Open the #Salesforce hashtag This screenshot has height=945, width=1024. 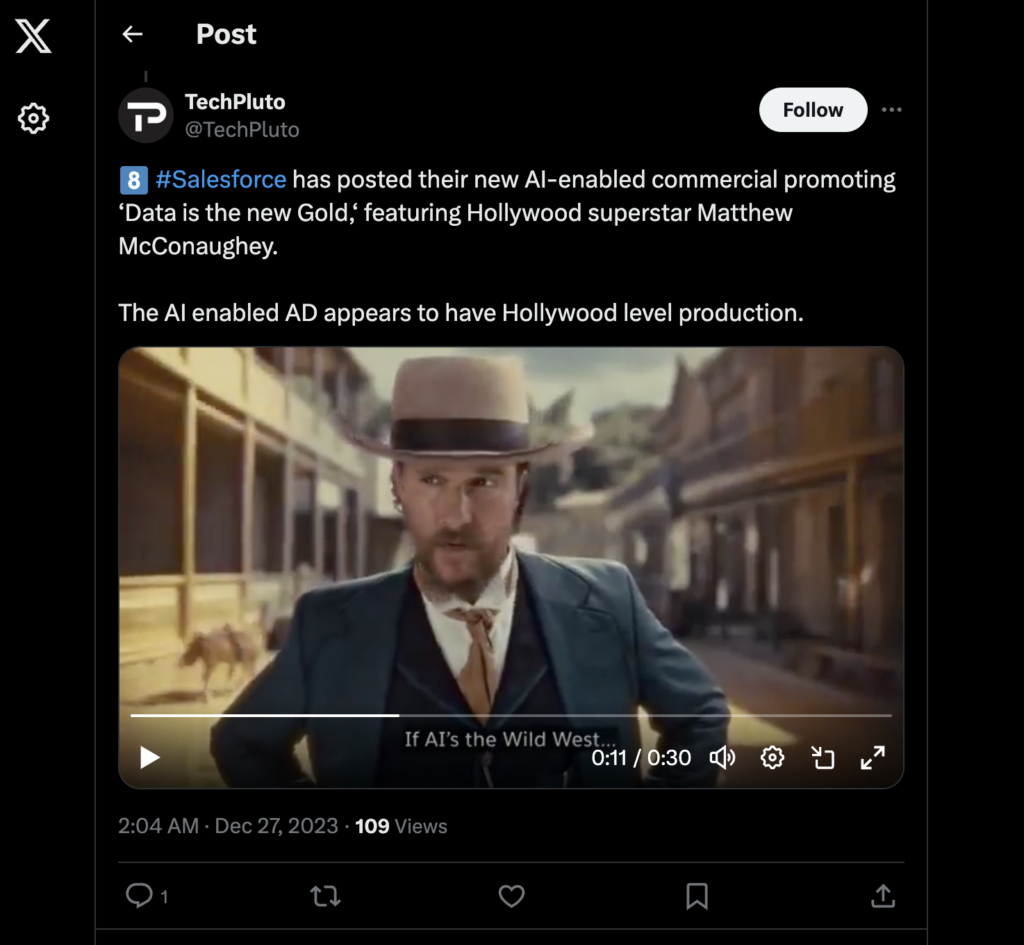[x=221, y=180]
